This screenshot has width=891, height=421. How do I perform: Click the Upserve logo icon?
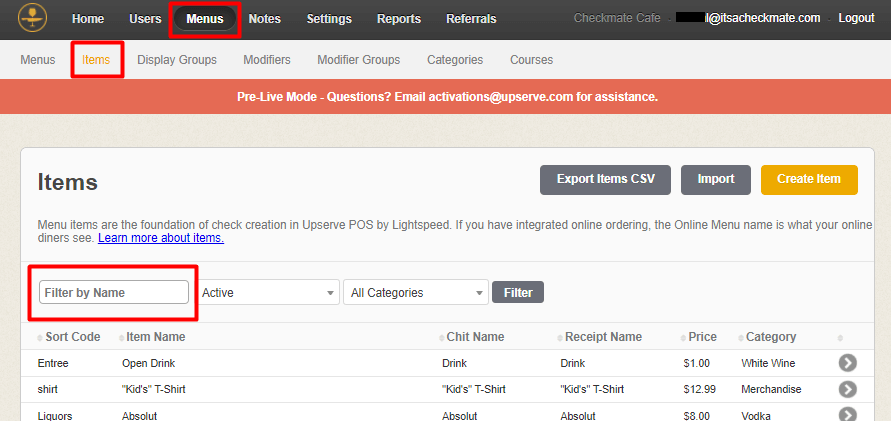coord(36,18)
